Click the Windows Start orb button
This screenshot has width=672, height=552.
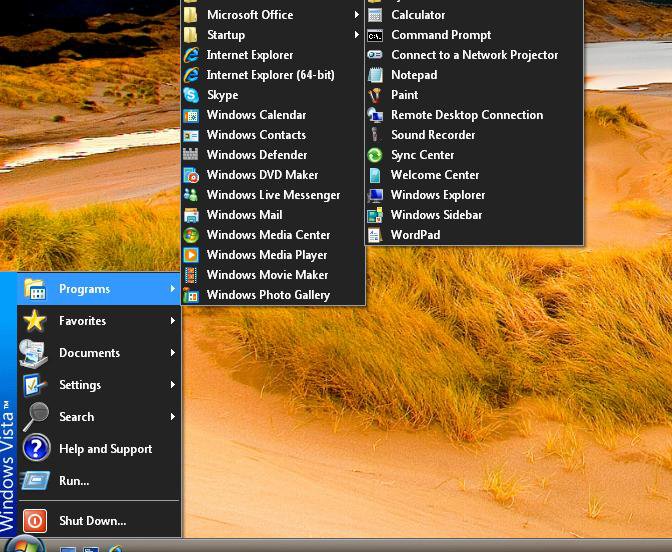tap(24, 543)
